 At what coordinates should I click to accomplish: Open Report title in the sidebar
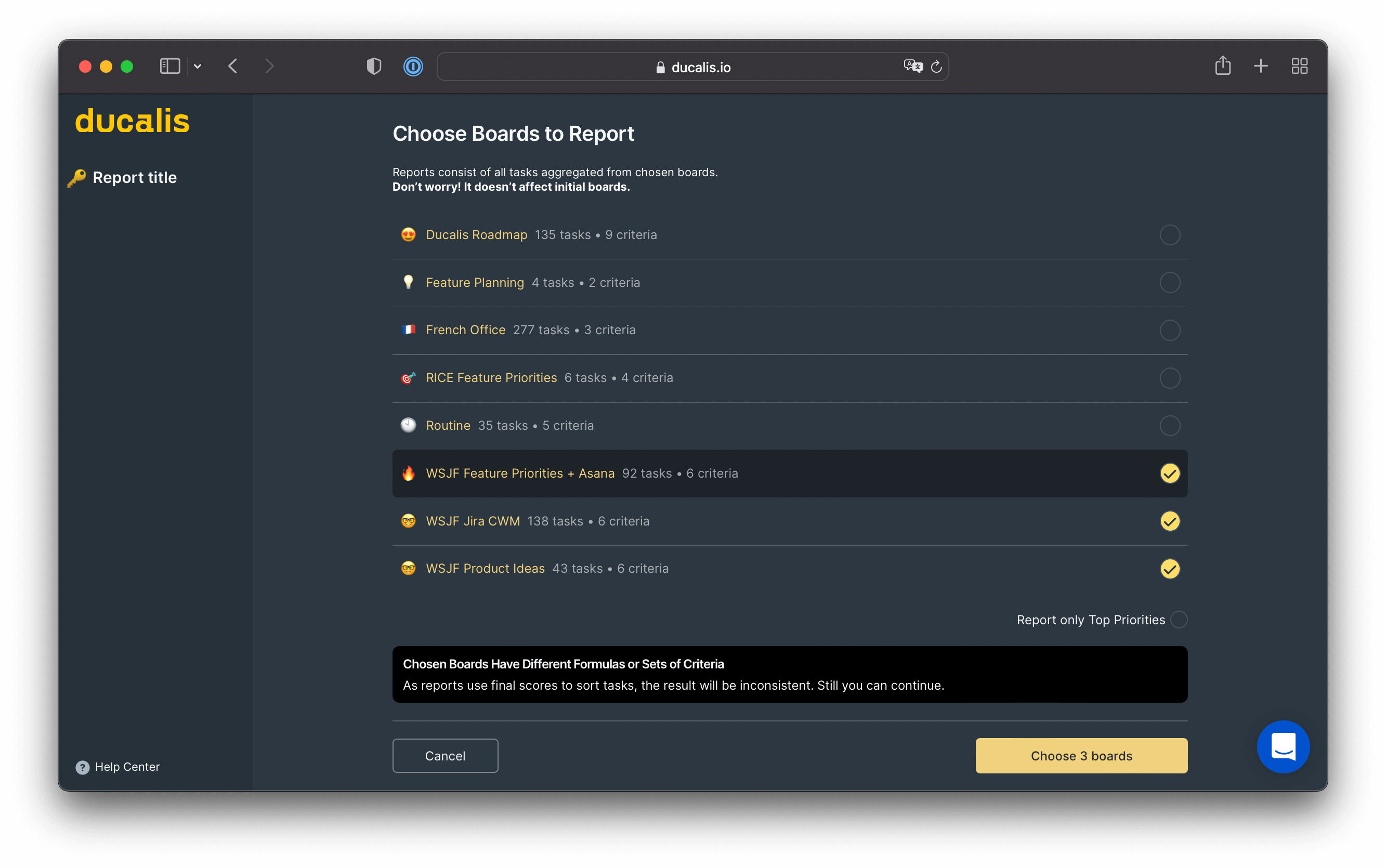pyautogui.click(x=134, y=177)
